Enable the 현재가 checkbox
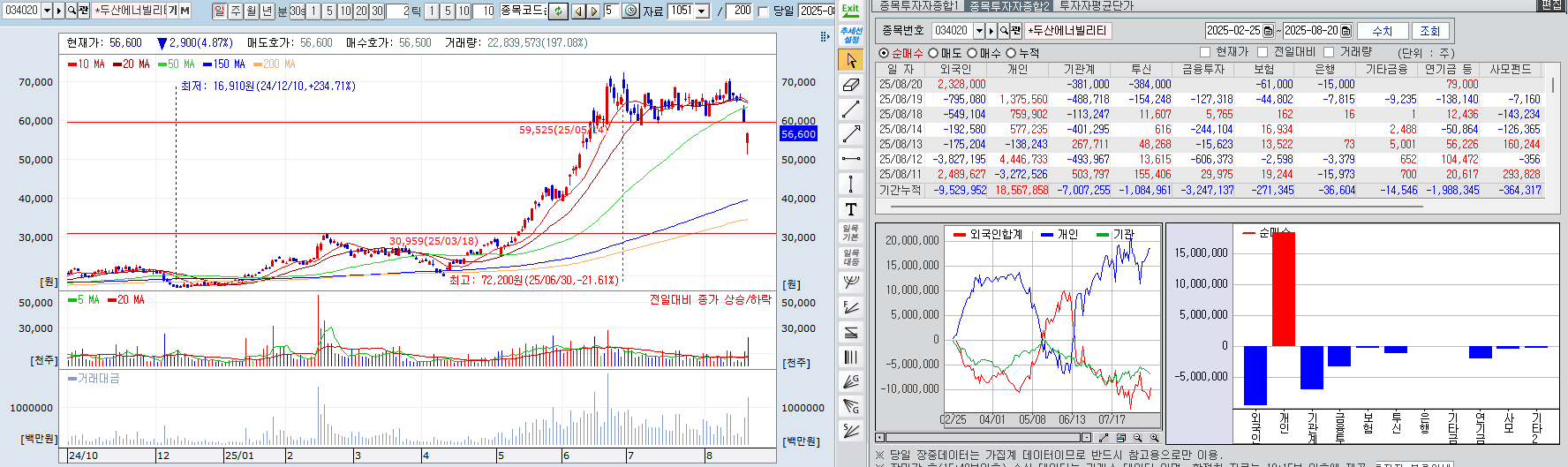This screenshot has height=467, width=1568. pyautogui.click(x=1205, y=52)
